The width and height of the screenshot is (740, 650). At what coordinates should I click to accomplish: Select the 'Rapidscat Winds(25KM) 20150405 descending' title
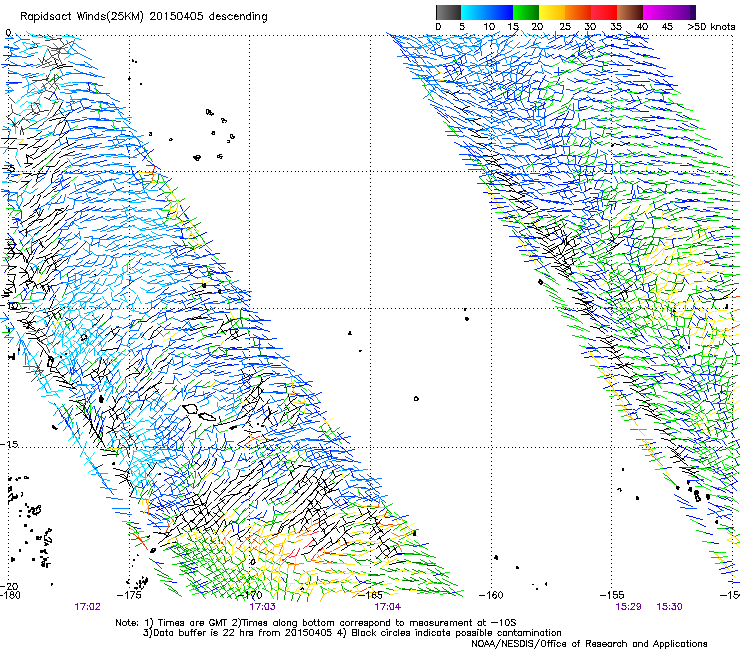click(144, 17)
